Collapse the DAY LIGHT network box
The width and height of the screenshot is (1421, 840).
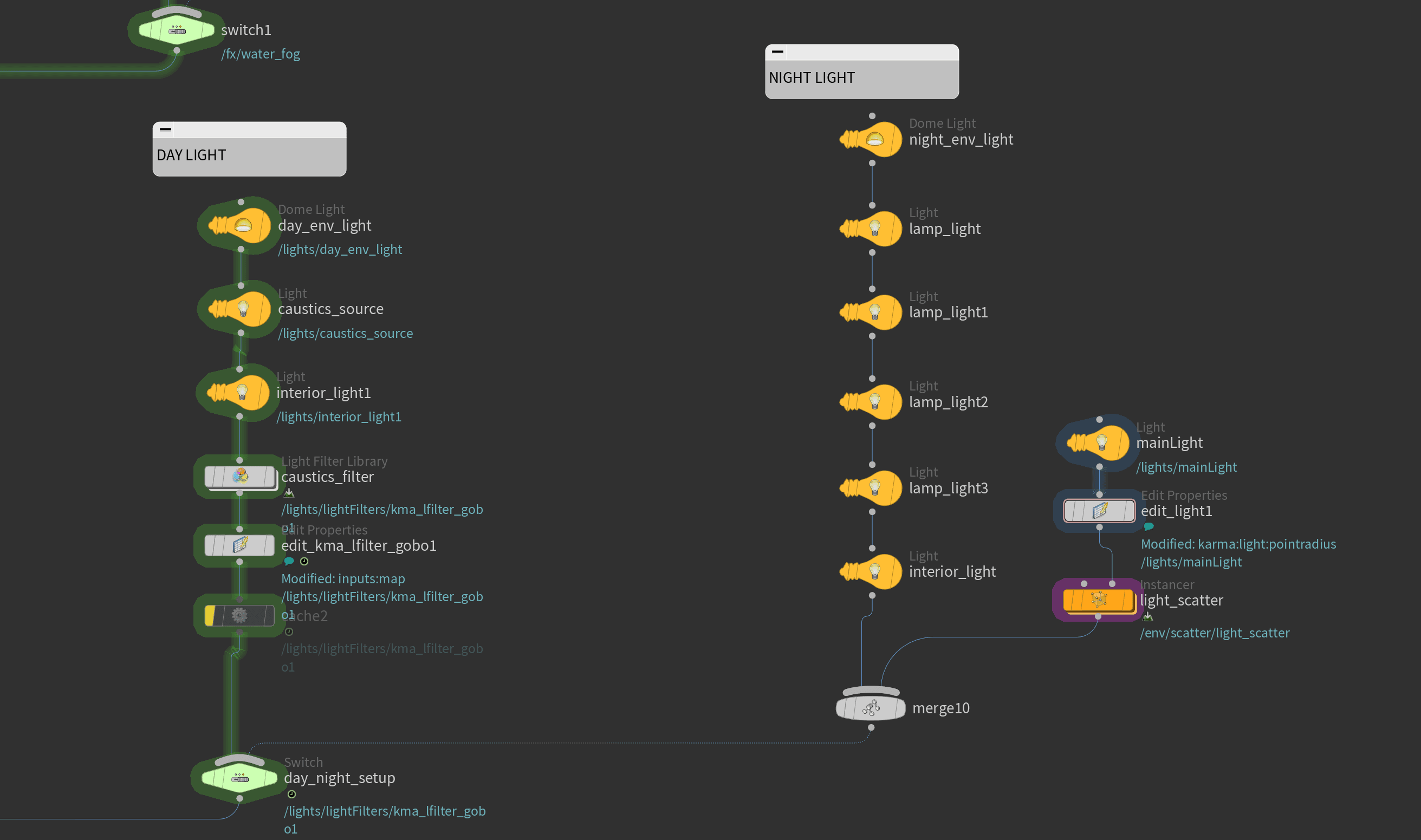(x=165, y=129)
